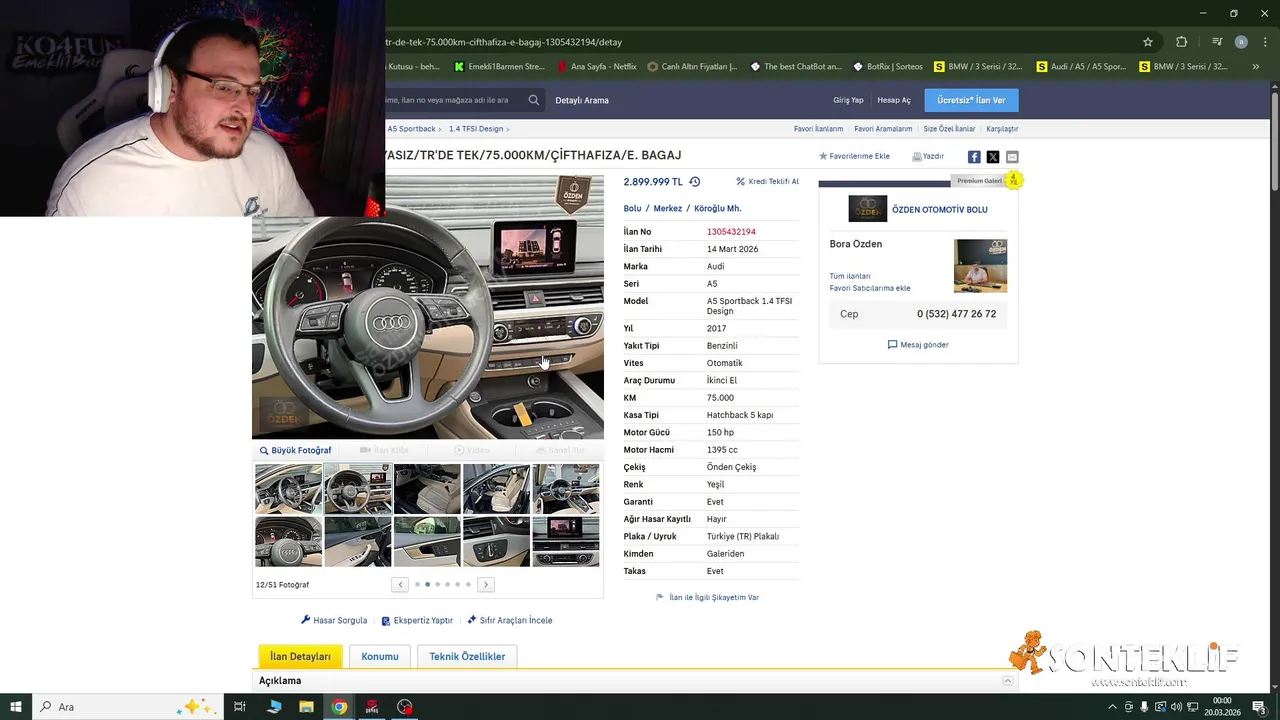Screen dimensions: 1280x720
Task: Add listing with Favorilerime Ekle star
Action: point(854,156)
